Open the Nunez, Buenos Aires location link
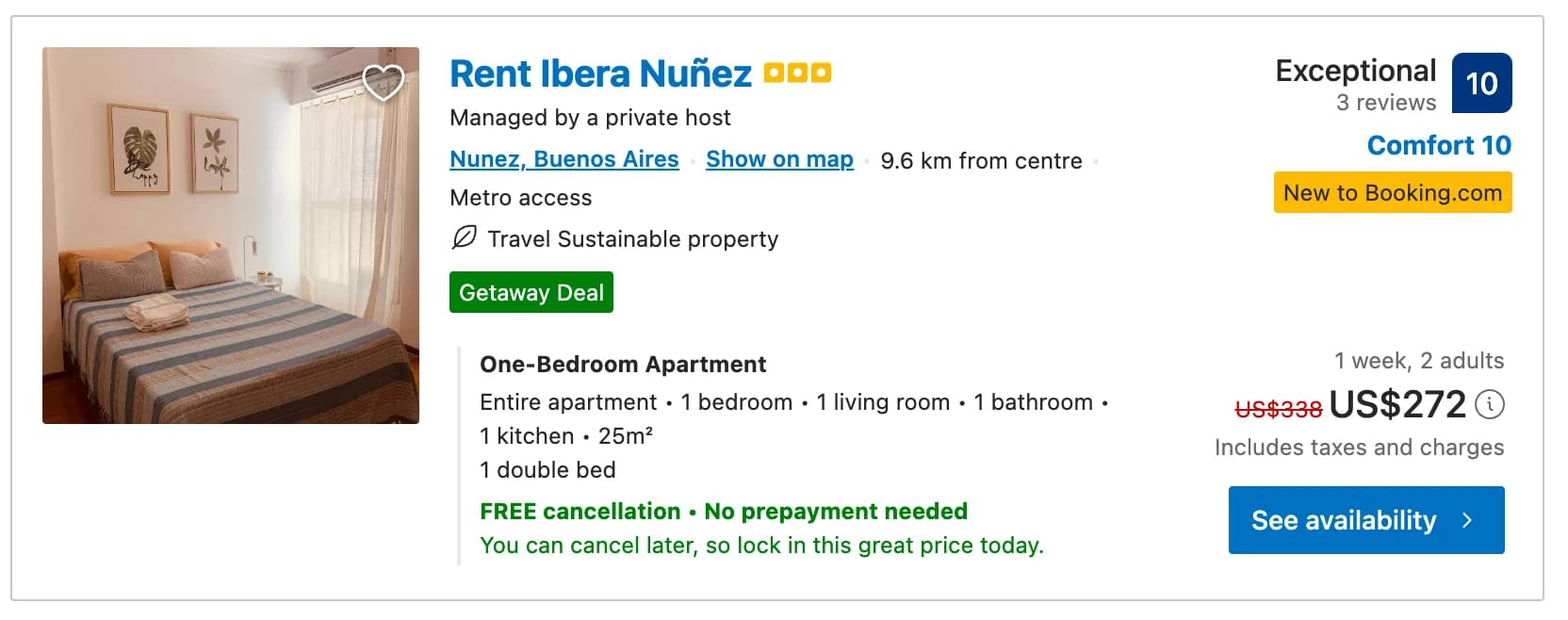1568x620 pixels. click(x=564, y=159)
